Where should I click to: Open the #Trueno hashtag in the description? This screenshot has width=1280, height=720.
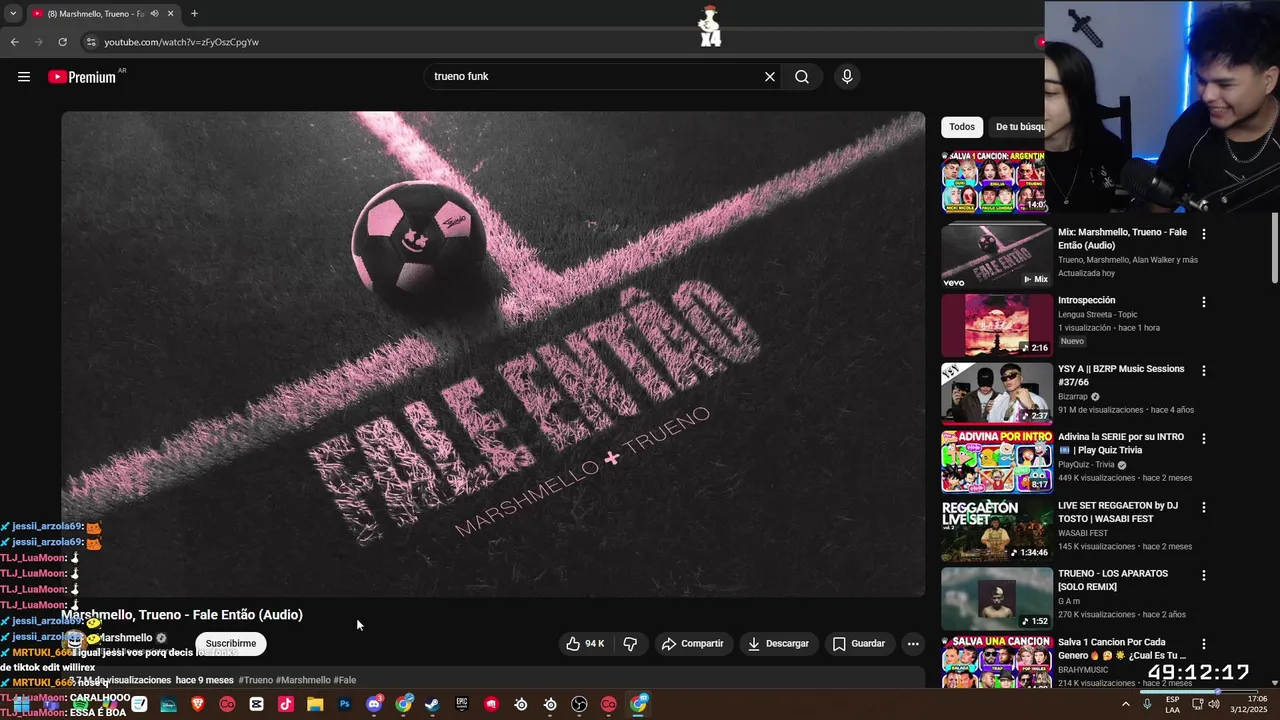pyautogui.click(x=255, y=680)
